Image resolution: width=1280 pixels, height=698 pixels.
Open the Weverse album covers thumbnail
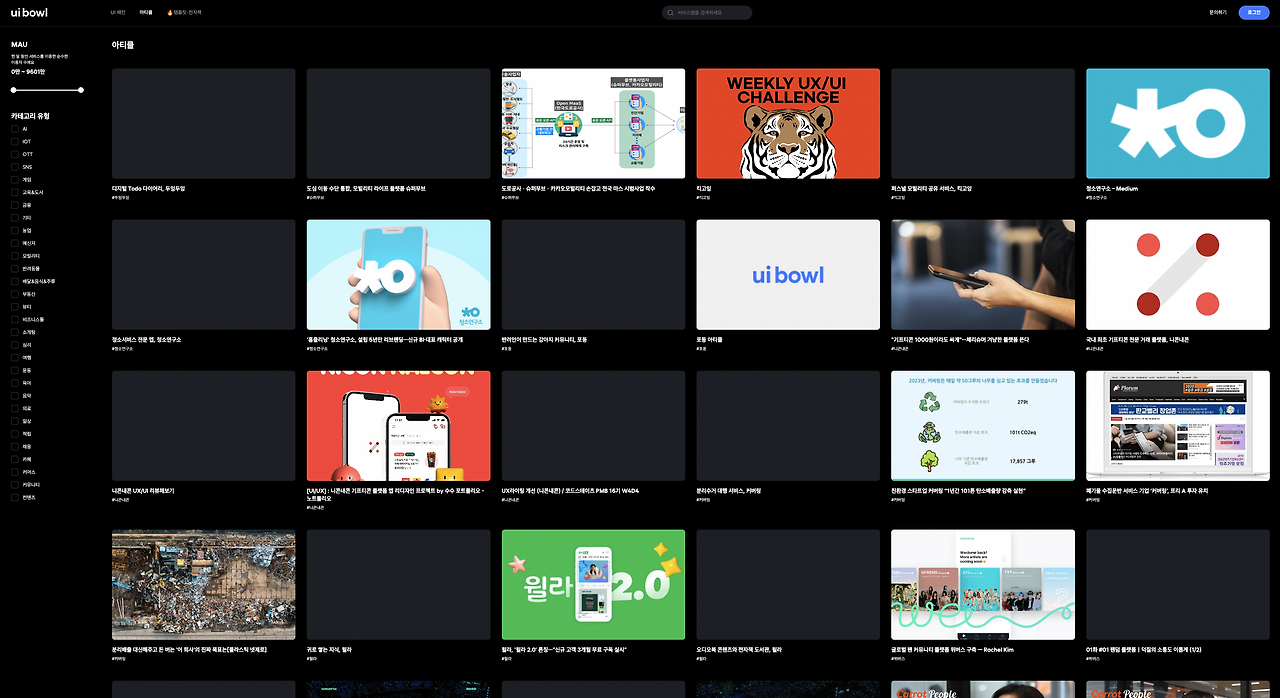coord(983,585)
